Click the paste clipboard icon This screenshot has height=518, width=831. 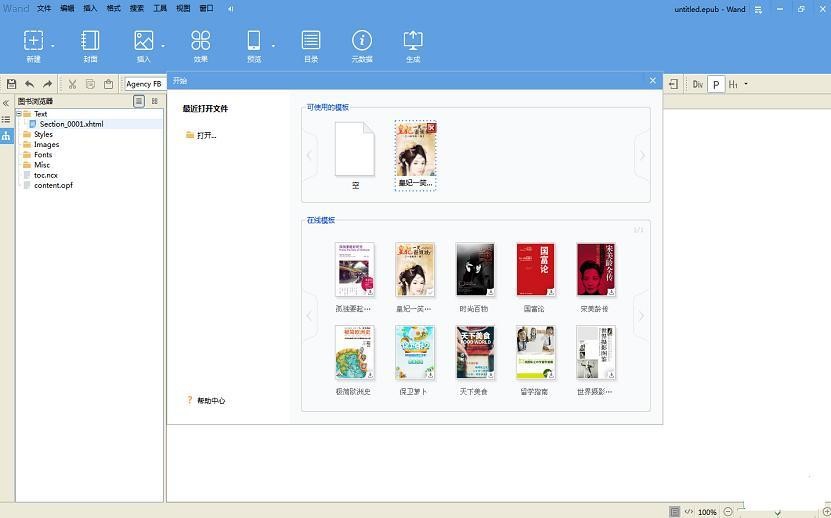[109, 84]
